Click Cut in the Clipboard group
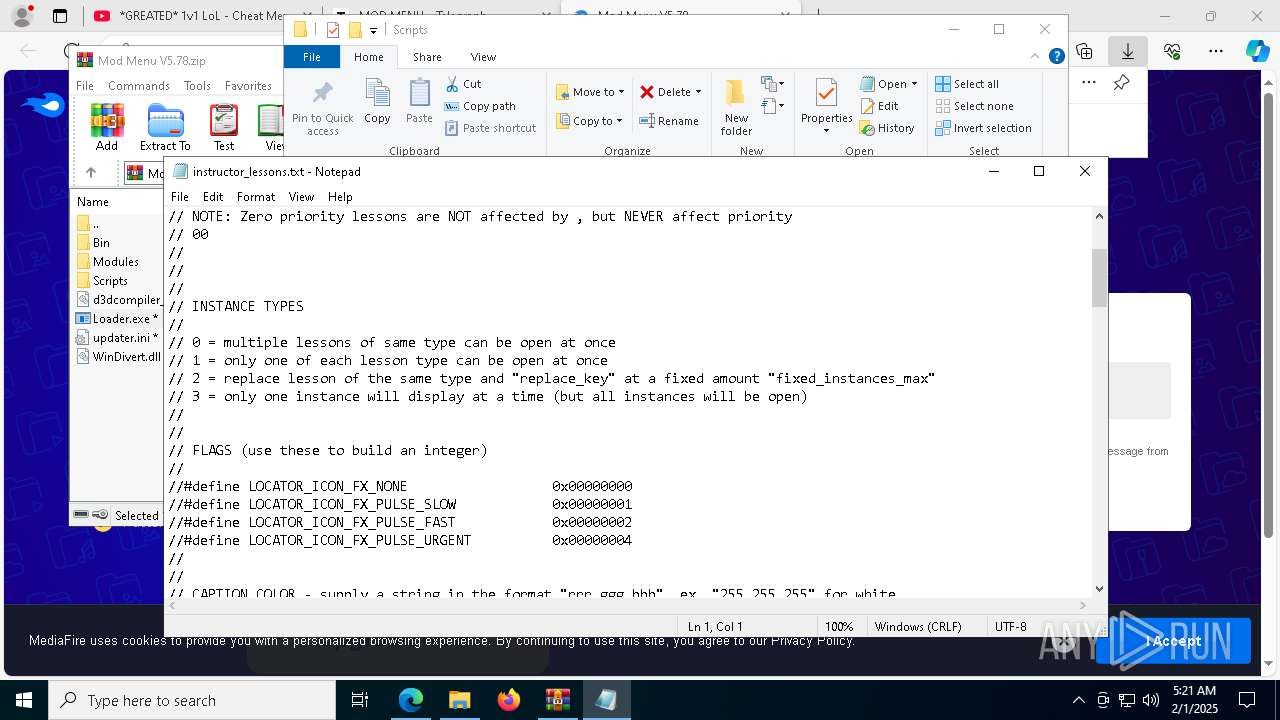 463,84
